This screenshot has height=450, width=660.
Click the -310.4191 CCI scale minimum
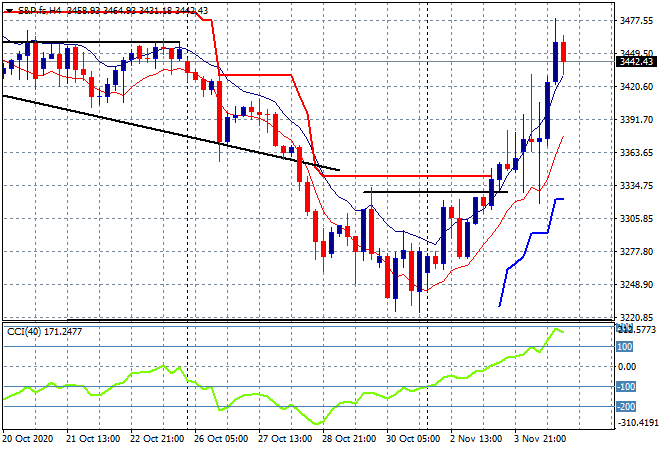click(x=637, y=422)
